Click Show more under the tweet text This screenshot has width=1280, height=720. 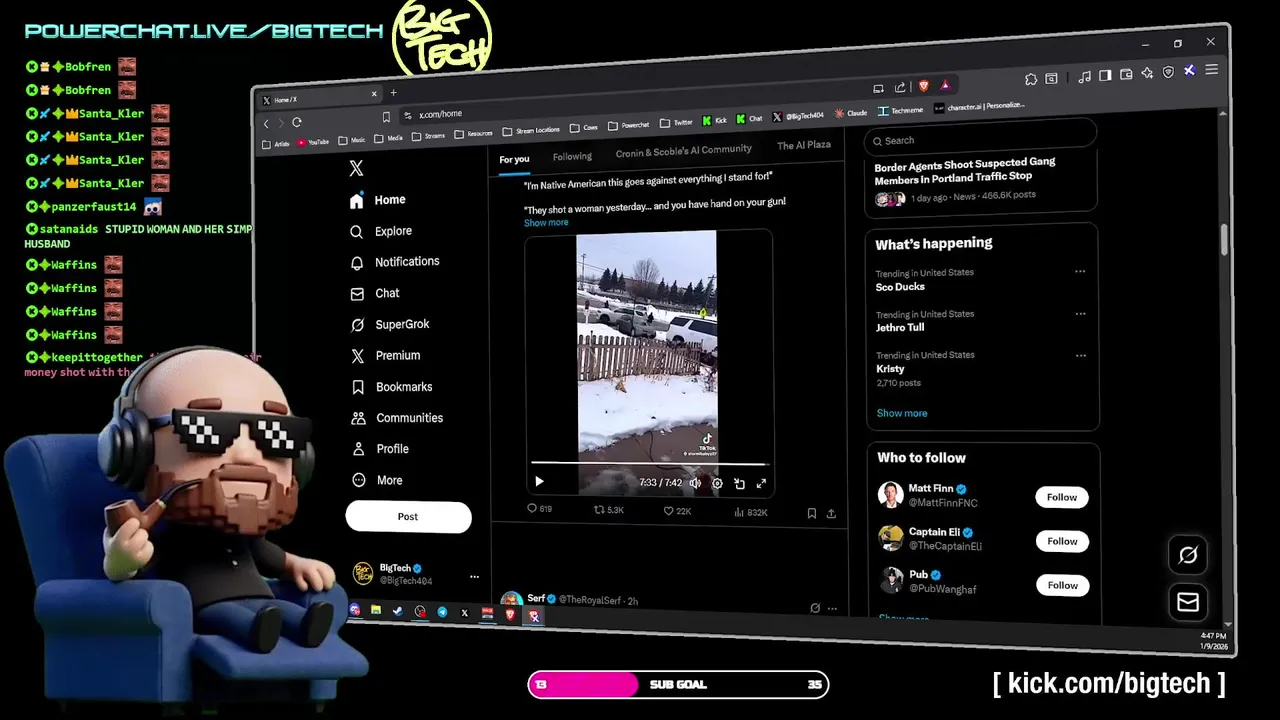coord(546,222)
